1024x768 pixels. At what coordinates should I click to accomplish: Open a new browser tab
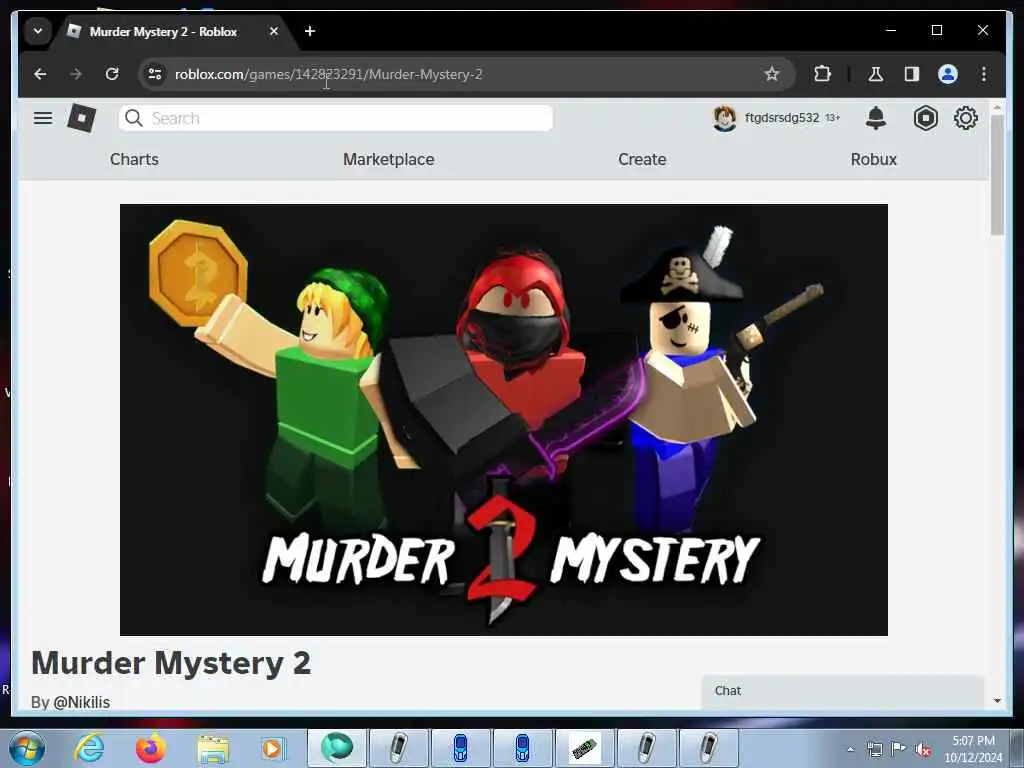(x=310, y=31)
